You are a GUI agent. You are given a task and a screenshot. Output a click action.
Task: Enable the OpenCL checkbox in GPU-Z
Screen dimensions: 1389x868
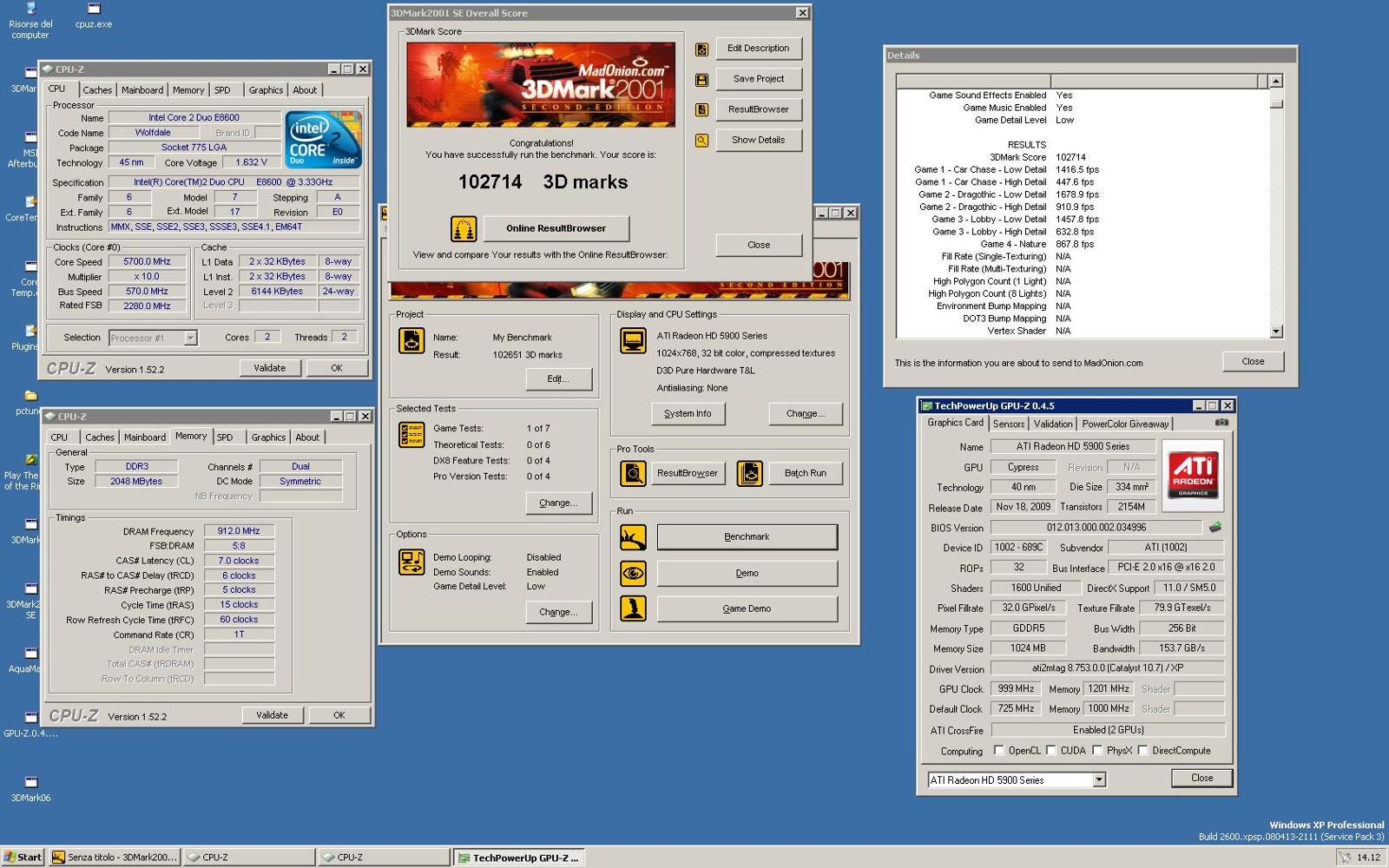998,751
